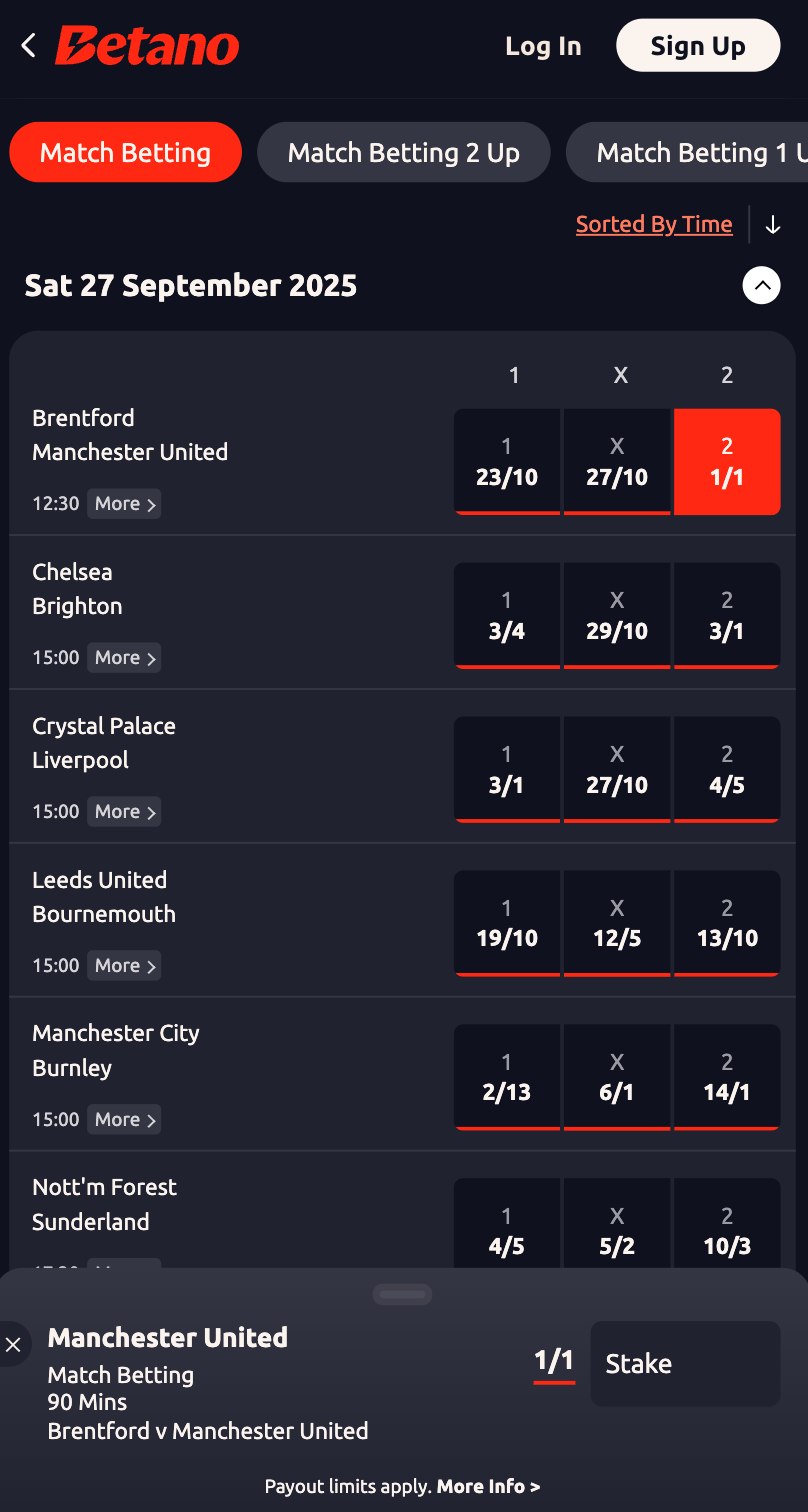Remove Manchester United selection from betslip
Viewport: 808px width, 1512px height.
13,1345
